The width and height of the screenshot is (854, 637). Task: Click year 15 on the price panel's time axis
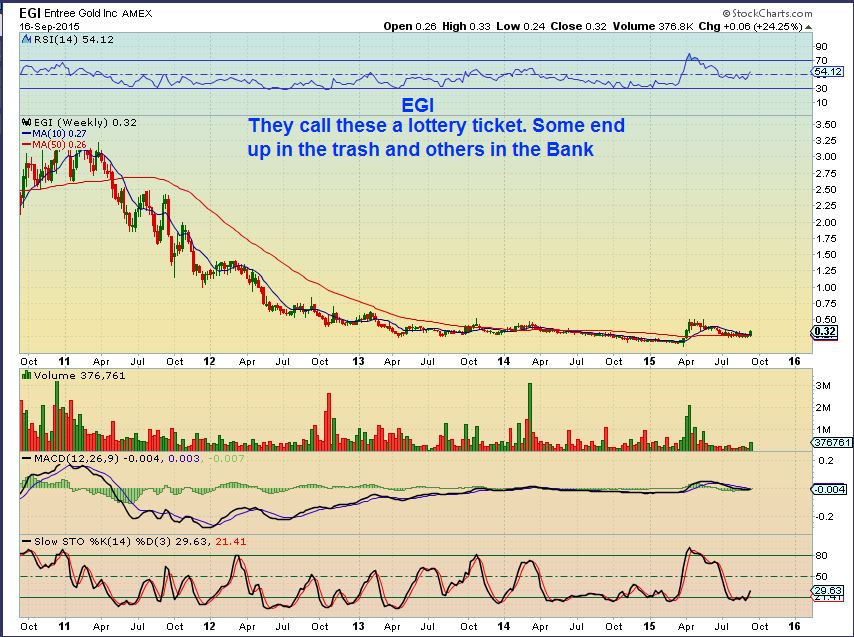pyautogui.click(x=649, y=361)
